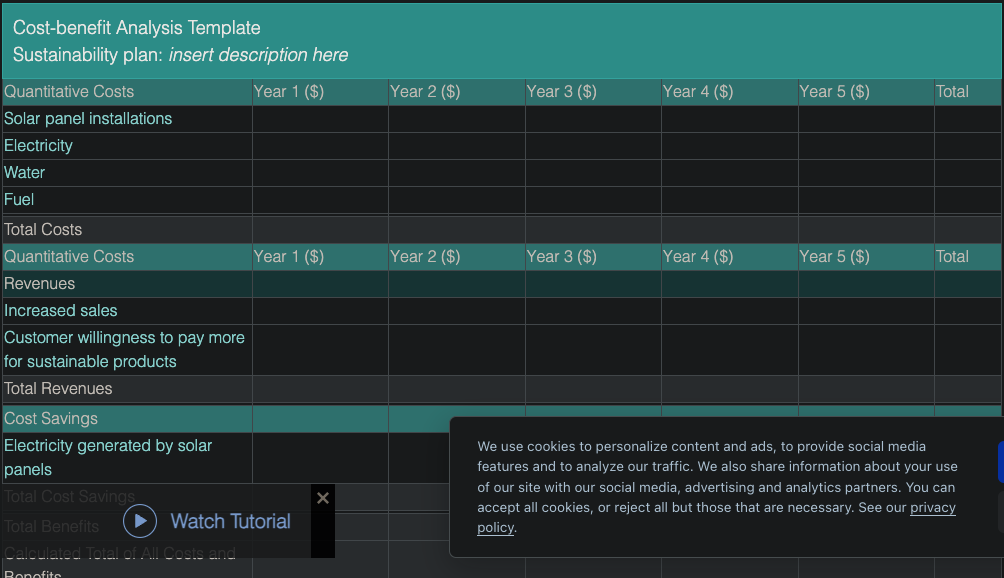Image resolution: width=1004 pixels, height=578 pixels.
Task: Click the Watch Tutorial play icon
Action: click(x=141, y=521)
